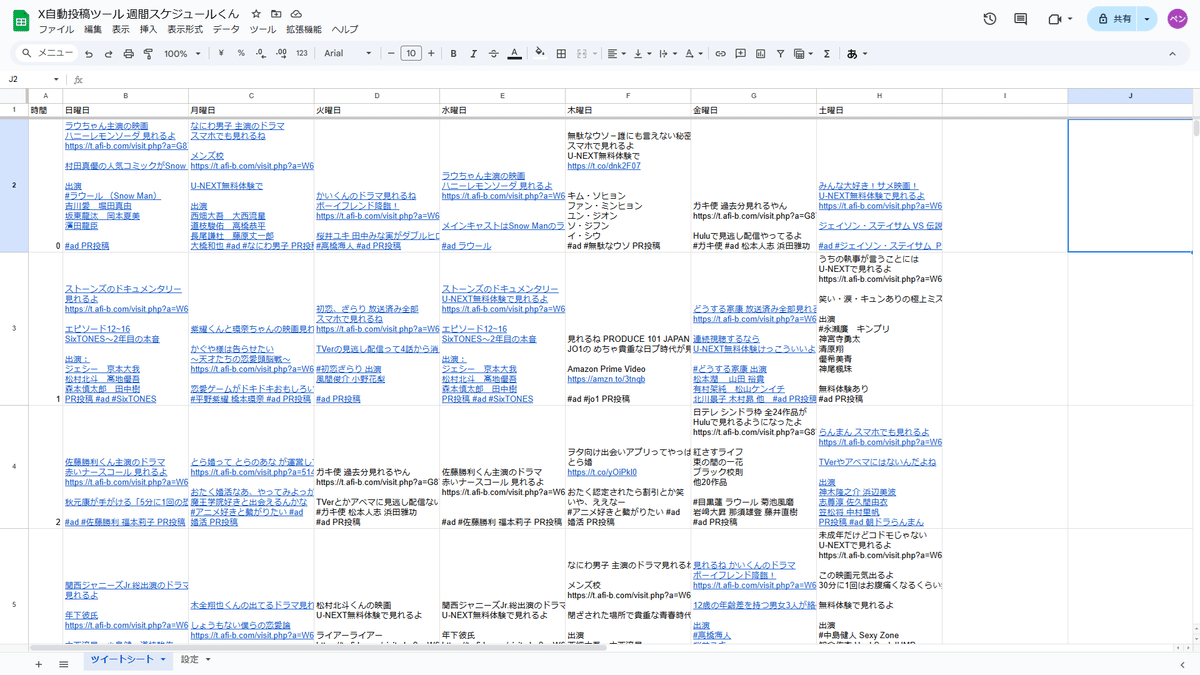
Task: Redo the last action
Action: (109, 53)
